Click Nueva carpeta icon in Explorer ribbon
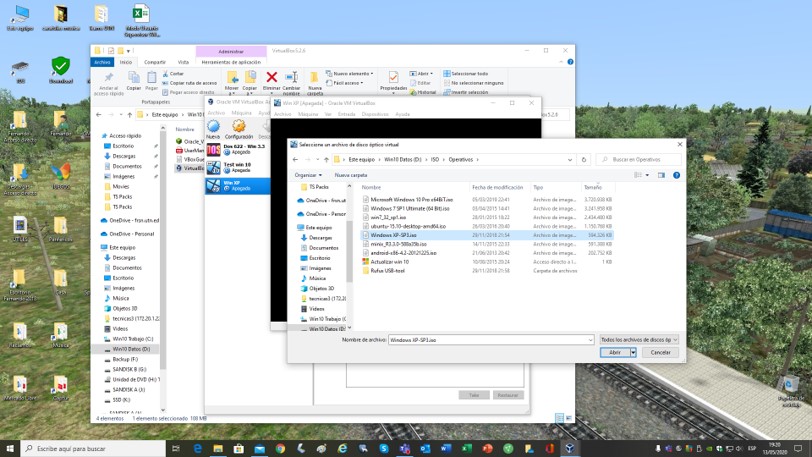Viewport: 812px width, 457px height. point(314,83)
